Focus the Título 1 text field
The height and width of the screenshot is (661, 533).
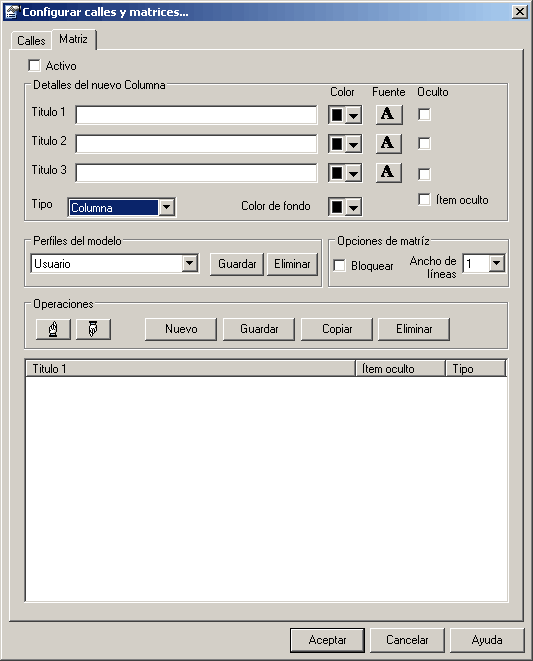click(196, 115)
